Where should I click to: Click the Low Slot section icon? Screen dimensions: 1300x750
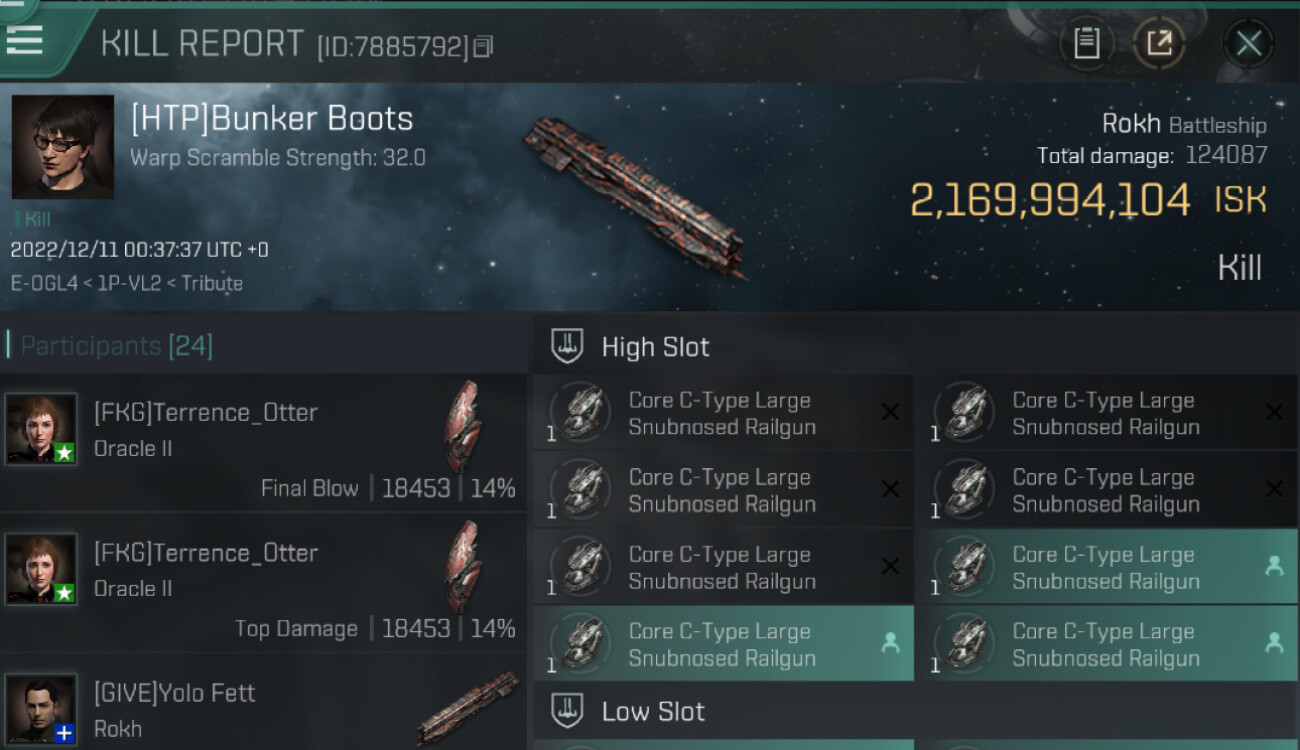[567, 711]
